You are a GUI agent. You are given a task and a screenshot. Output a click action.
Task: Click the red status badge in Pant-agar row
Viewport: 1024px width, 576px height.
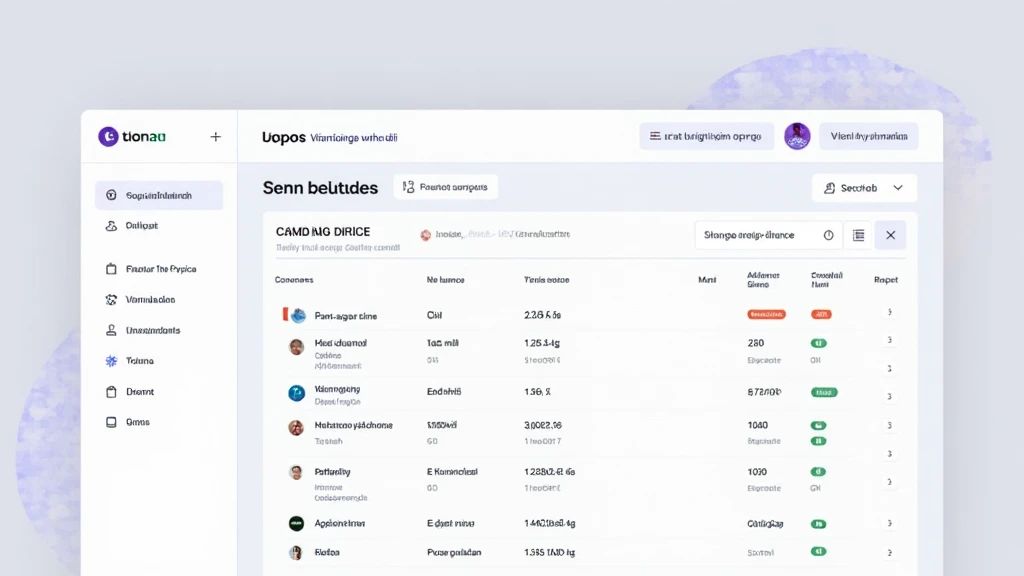pos(766,314)
